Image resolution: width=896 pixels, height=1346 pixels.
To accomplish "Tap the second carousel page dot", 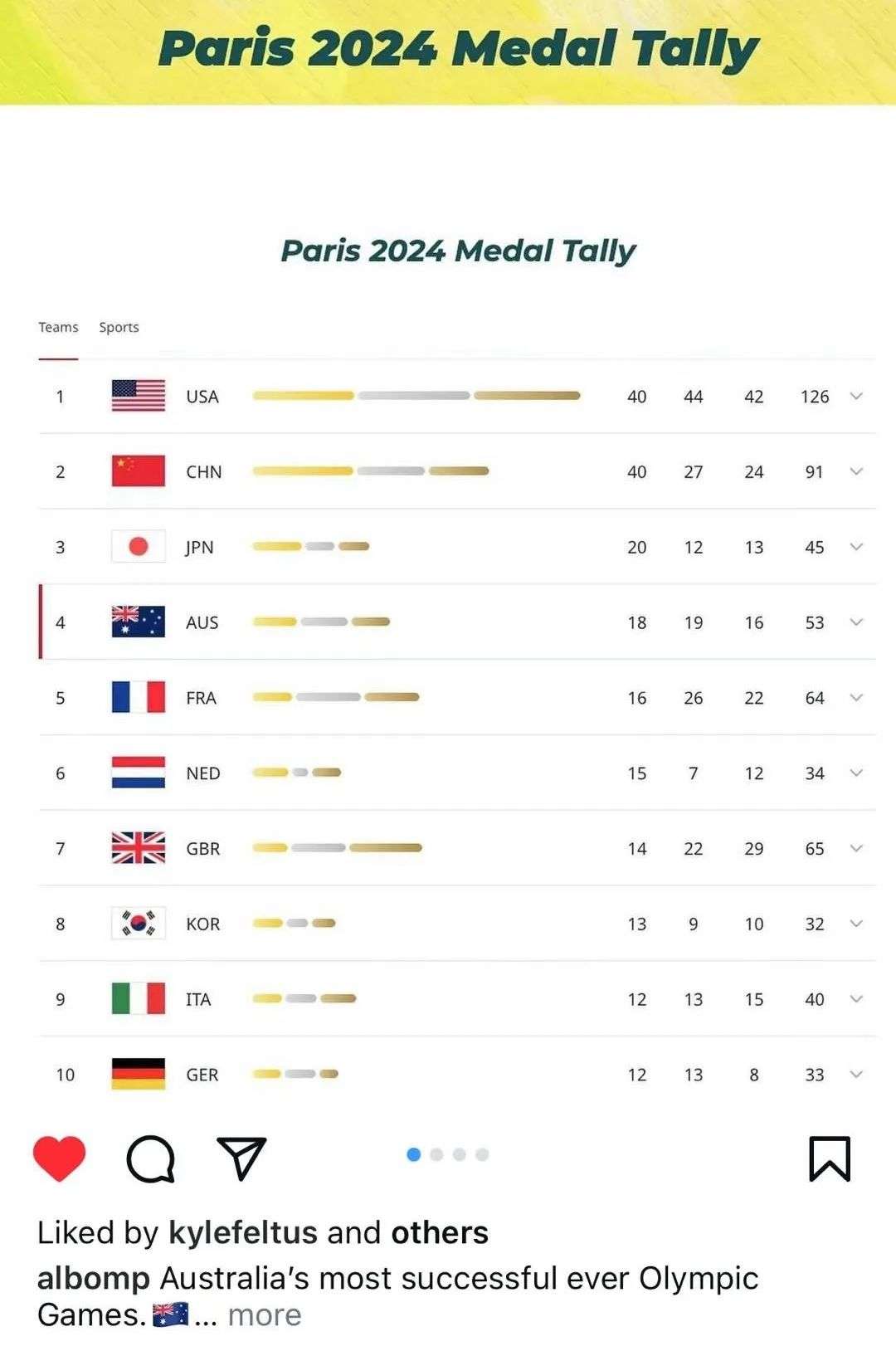I will [436, 1154].
